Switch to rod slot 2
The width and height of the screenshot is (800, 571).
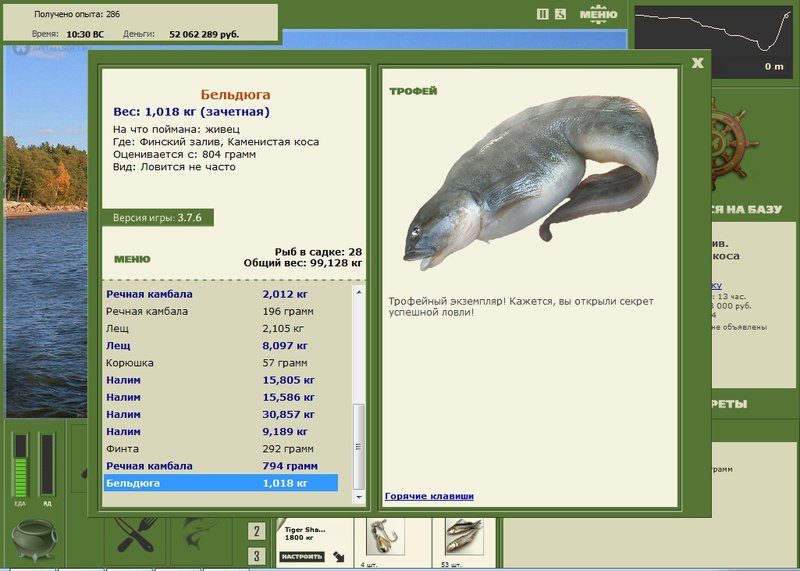(257, 531)
